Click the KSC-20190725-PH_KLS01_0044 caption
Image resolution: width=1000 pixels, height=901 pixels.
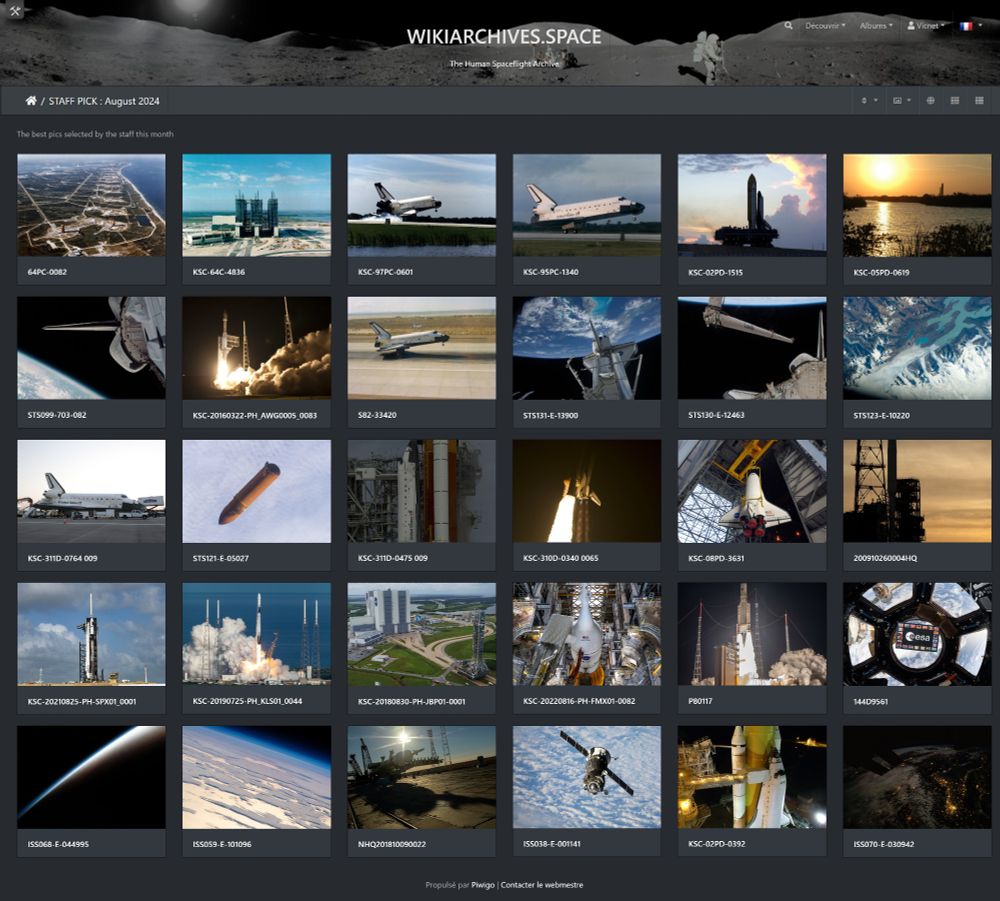pos(247,701)
